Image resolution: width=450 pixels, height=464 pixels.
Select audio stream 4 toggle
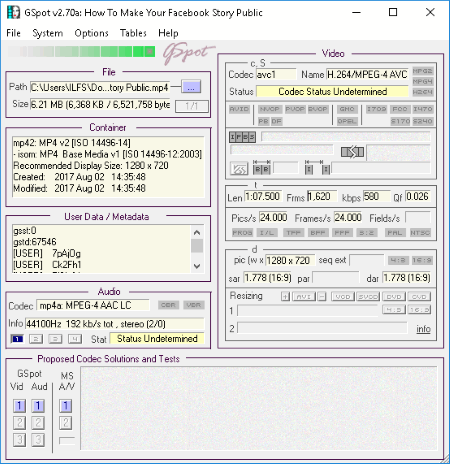tap(75, 339)
